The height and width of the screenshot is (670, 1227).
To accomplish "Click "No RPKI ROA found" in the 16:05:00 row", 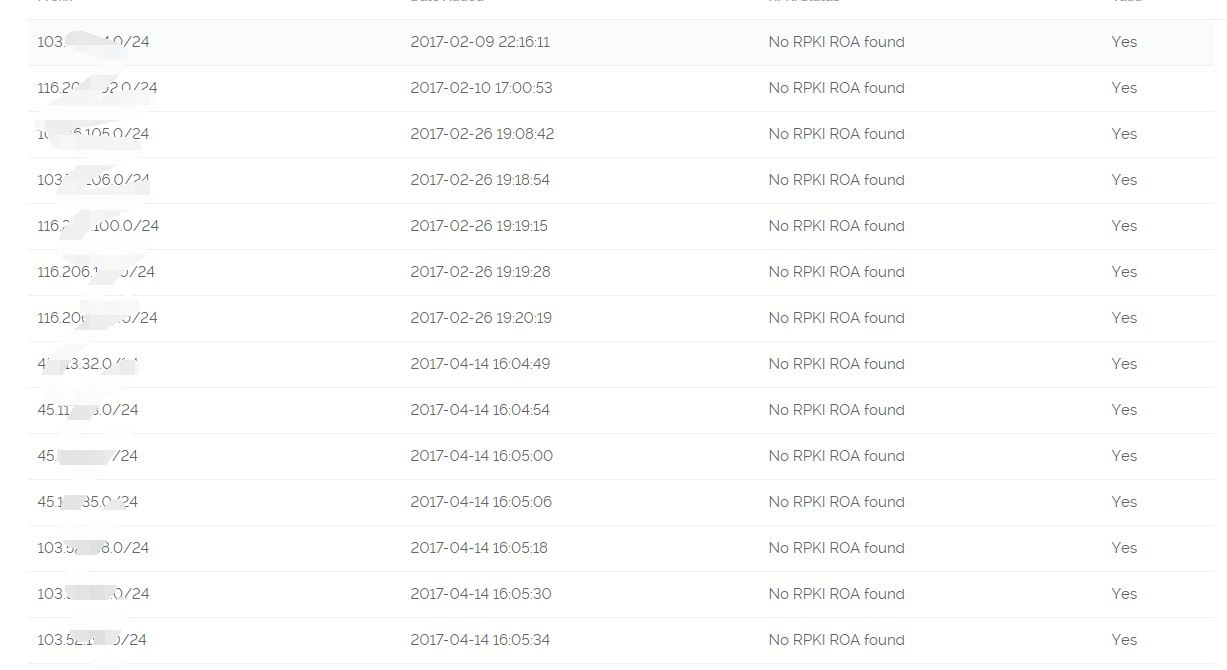I will (x=836, y=456).
